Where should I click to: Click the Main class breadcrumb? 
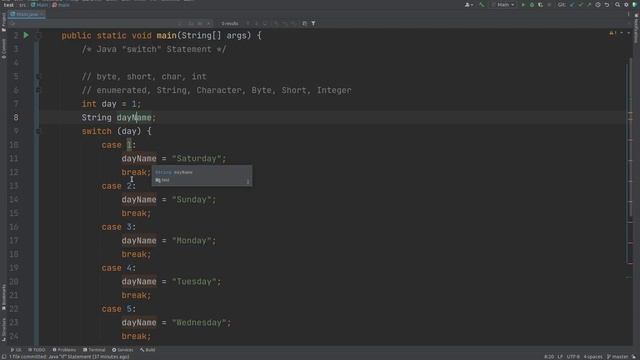(x=40, y=5)
